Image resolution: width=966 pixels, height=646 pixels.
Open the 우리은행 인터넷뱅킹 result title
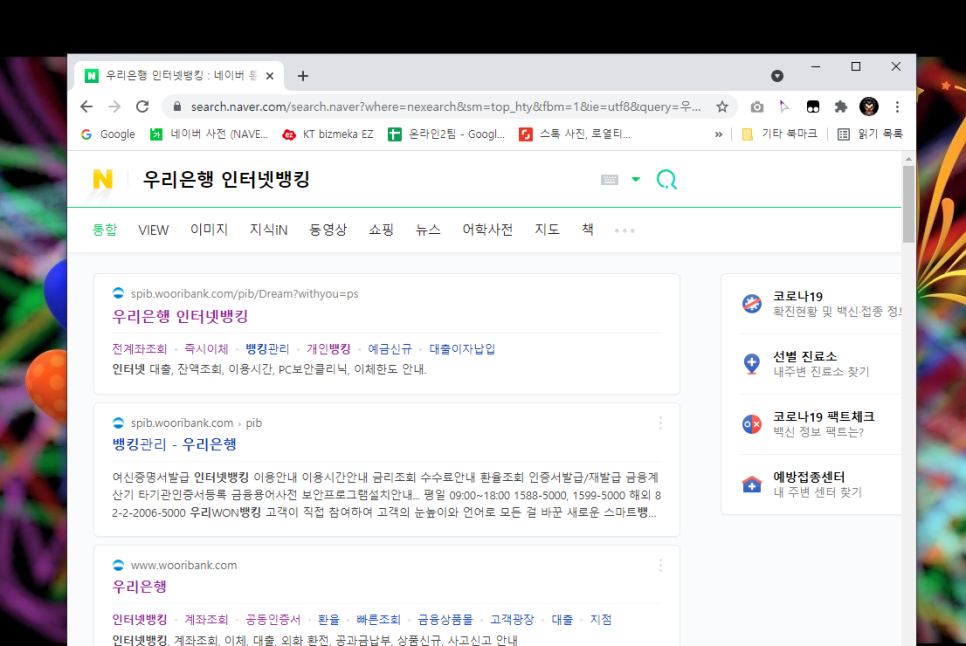pyautogui.click(x=180, y=317)
